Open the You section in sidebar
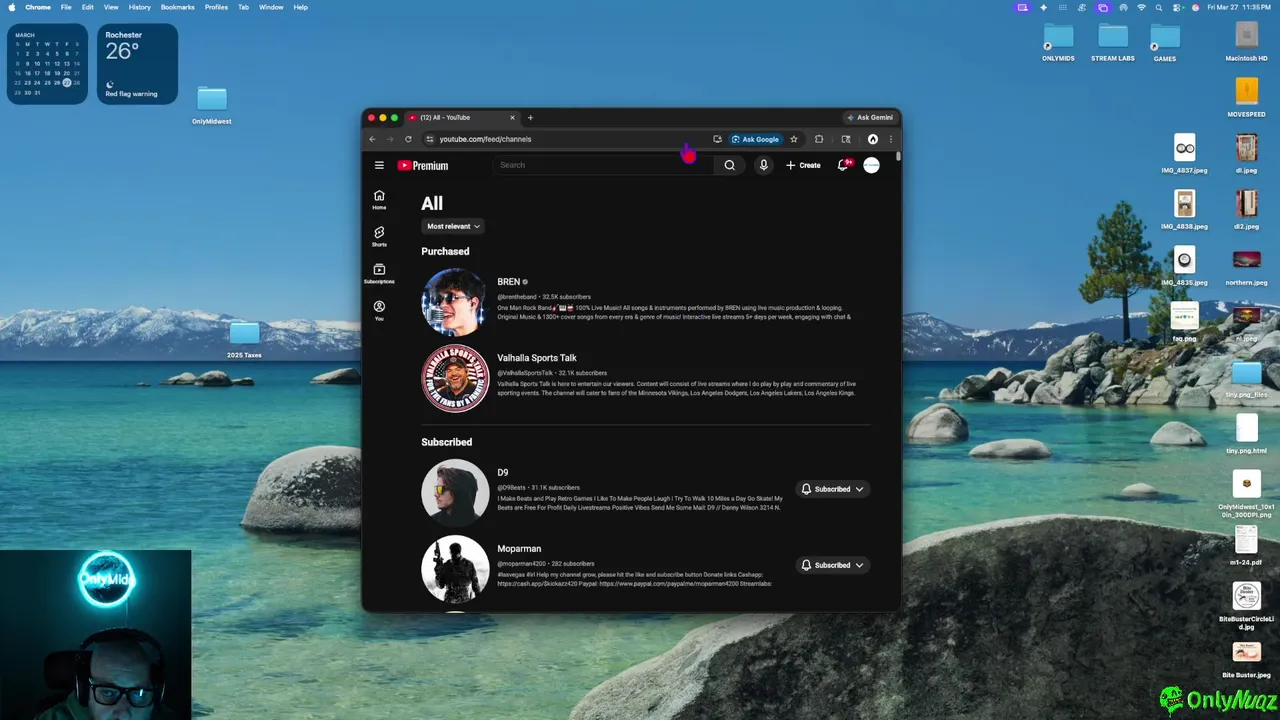1280x720 pixels. [x=379, y=310]
